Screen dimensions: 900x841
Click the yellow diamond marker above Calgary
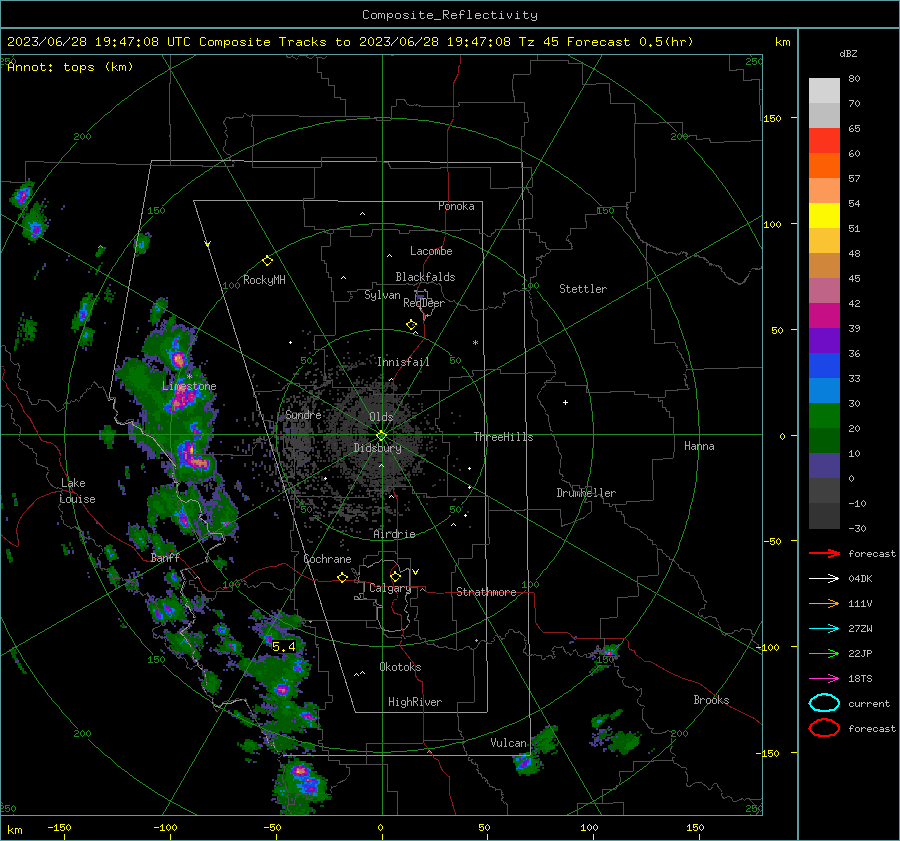395,576
